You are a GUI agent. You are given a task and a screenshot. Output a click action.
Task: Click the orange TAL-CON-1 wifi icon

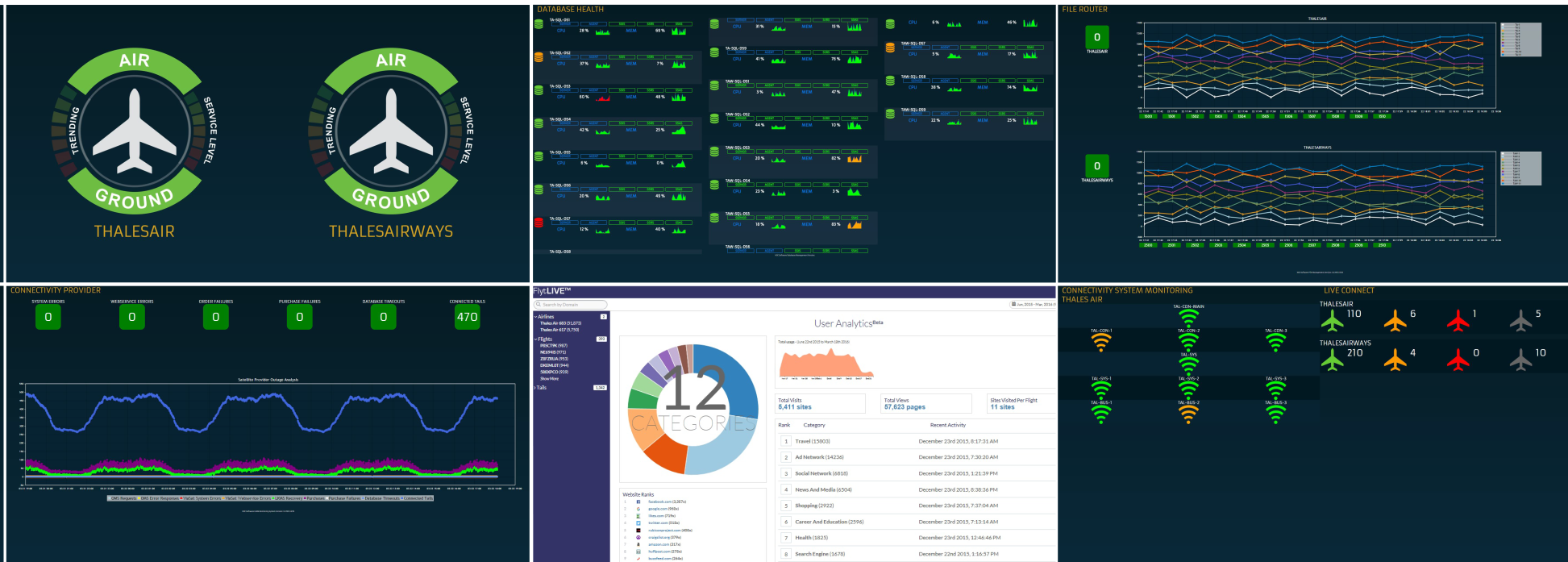coord(1101,343)
